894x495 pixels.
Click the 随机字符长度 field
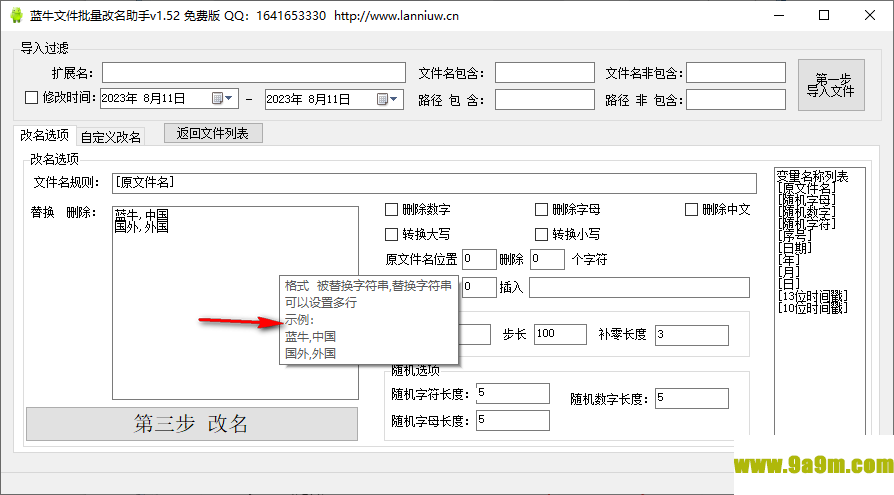click(513, 393)
